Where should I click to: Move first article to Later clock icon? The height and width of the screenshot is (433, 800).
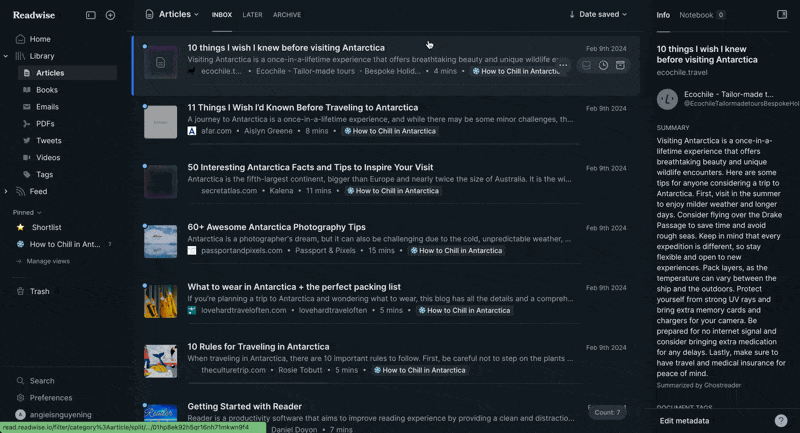(603, 65)
